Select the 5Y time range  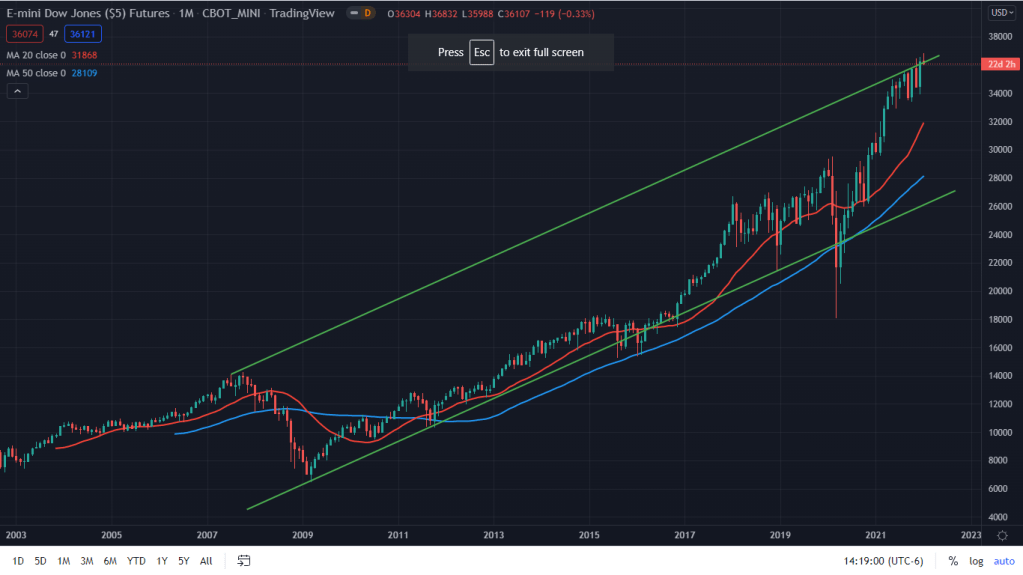coord(184,561)
